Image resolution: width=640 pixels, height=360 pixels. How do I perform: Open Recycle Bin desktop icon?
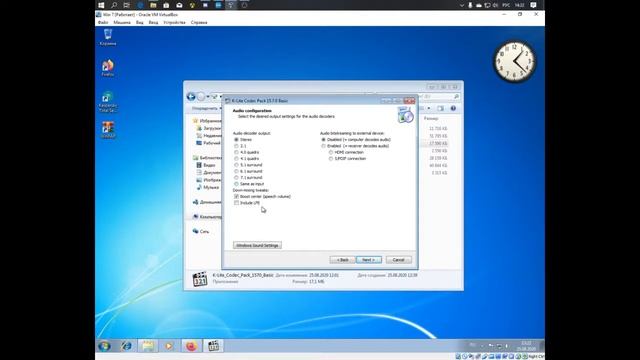click(x=108, y=37)
